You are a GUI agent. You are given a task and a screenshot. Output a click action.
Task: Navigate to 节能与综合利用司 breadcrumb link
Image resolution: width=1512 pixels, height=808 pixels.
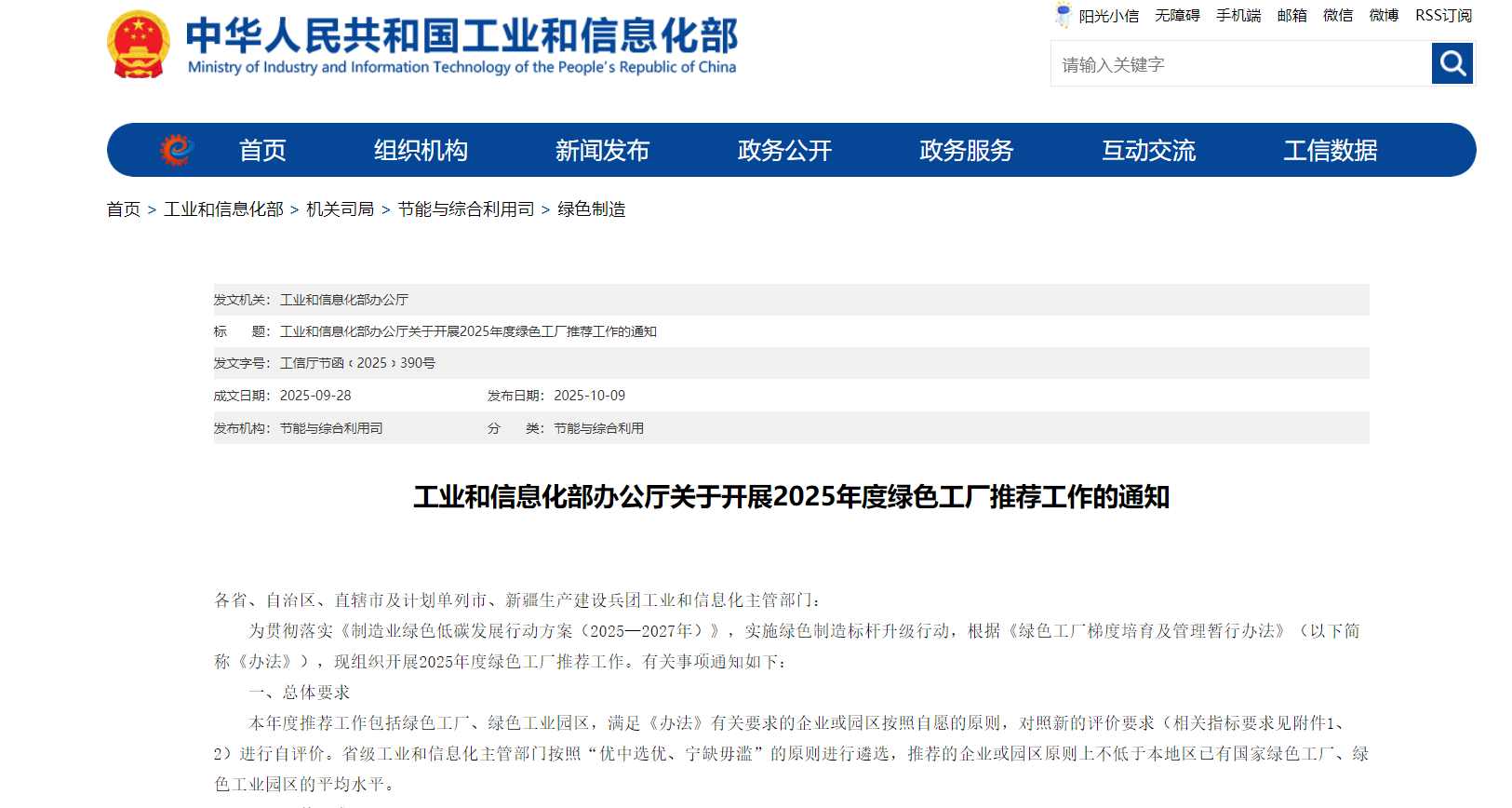(465, 209)
